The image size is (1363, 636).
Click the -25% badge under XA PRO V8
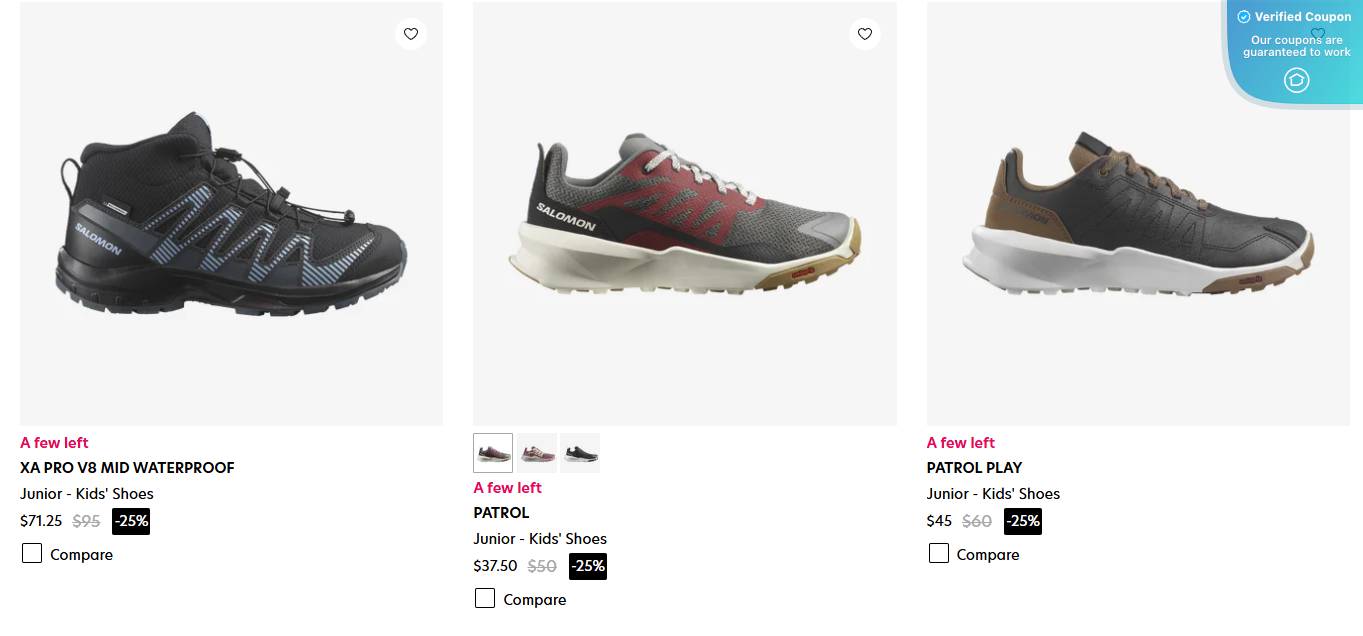pyautogui.click(x=131, y=521)
